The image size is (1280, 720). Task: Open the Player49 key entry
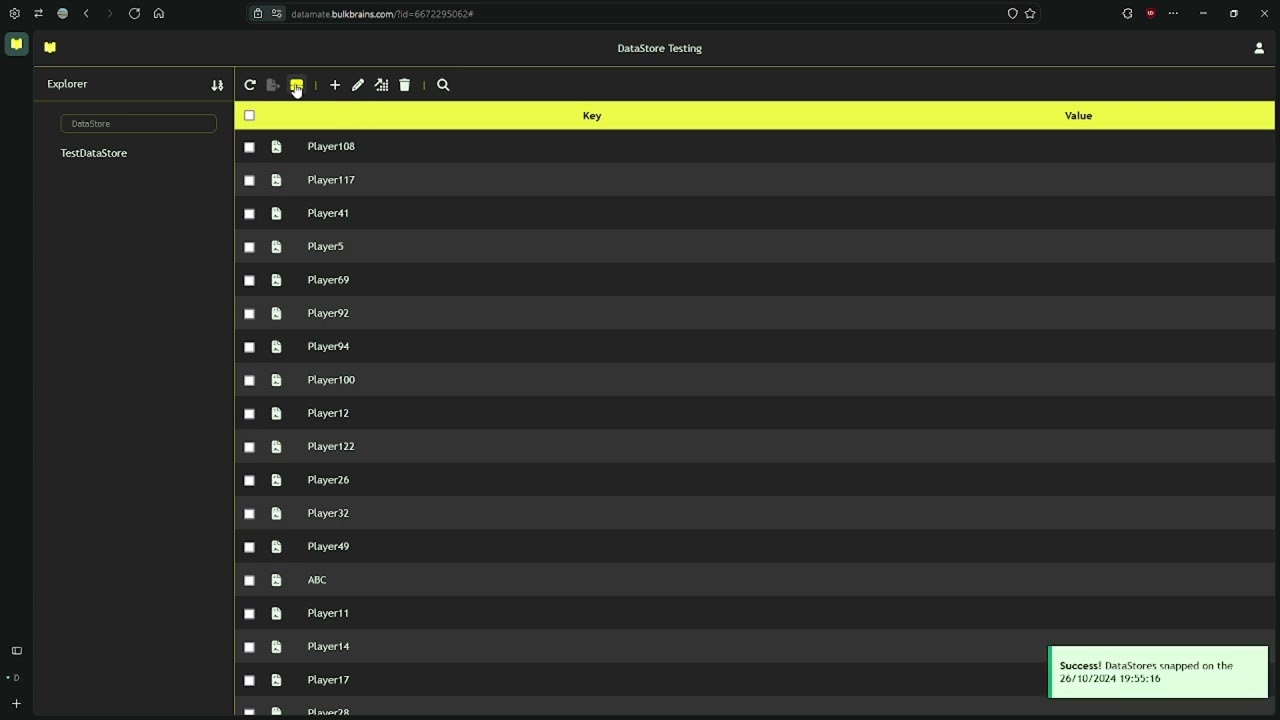328,547
